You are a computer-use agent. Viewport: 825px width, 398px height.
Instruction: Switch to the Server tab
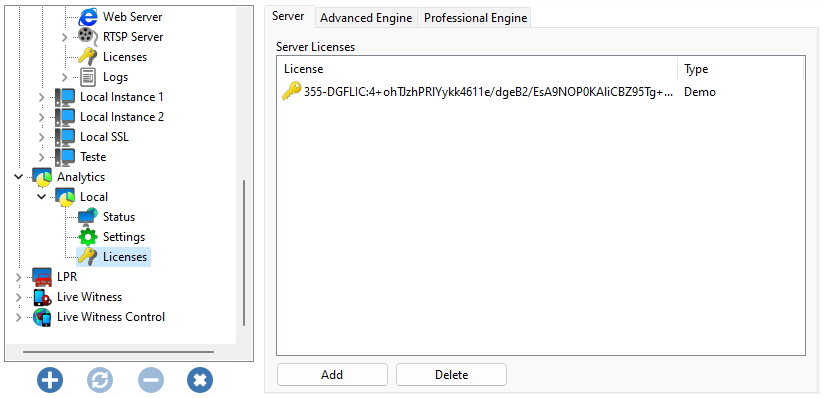[288, 16]
